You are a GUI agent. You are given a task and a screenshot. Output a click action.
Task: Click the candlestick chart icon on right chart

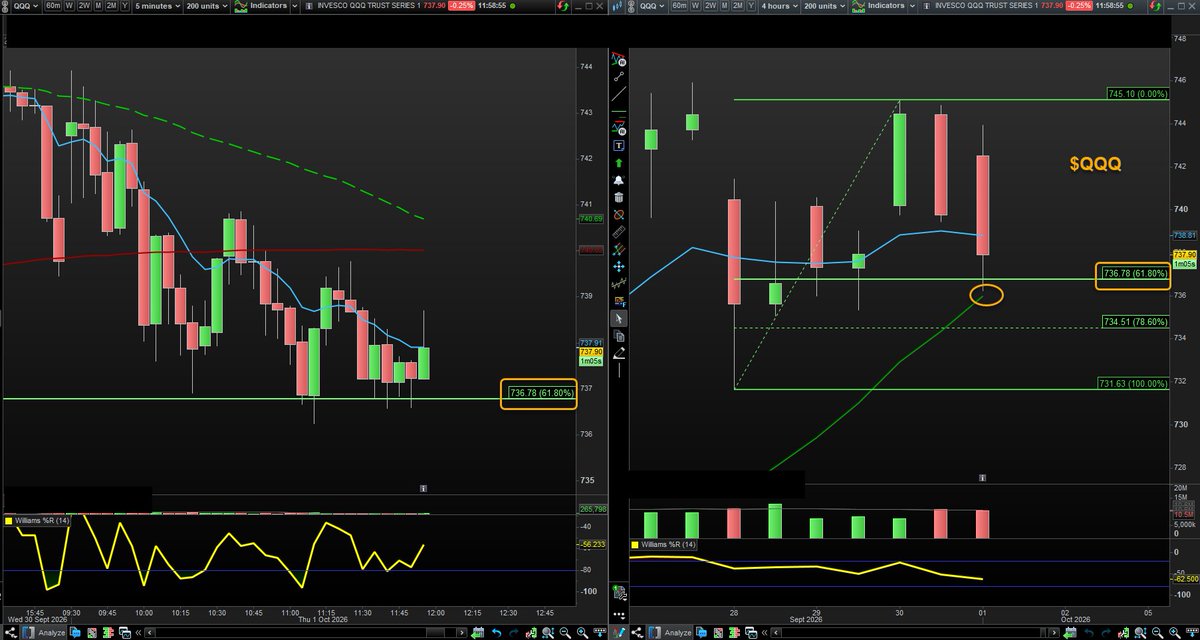[x=619, y=6]
